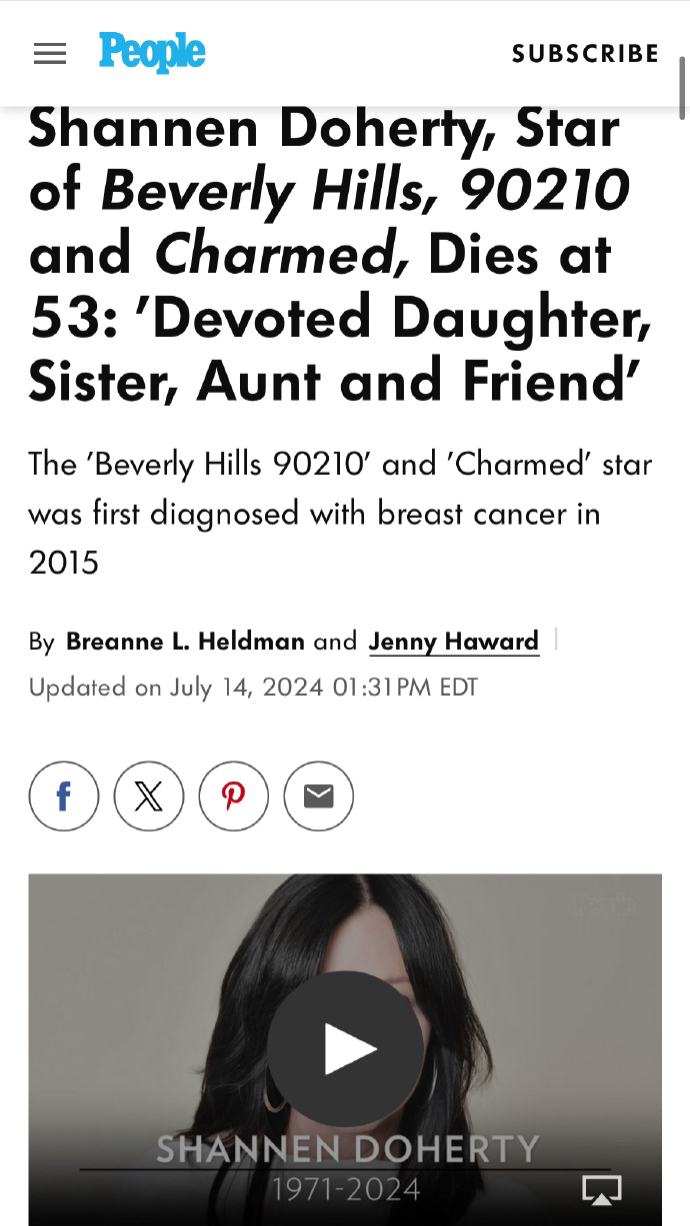Click the page scrollbar thumb
Screen dimensions: 690x1226
pyautogui.click(x=683, y=88)
